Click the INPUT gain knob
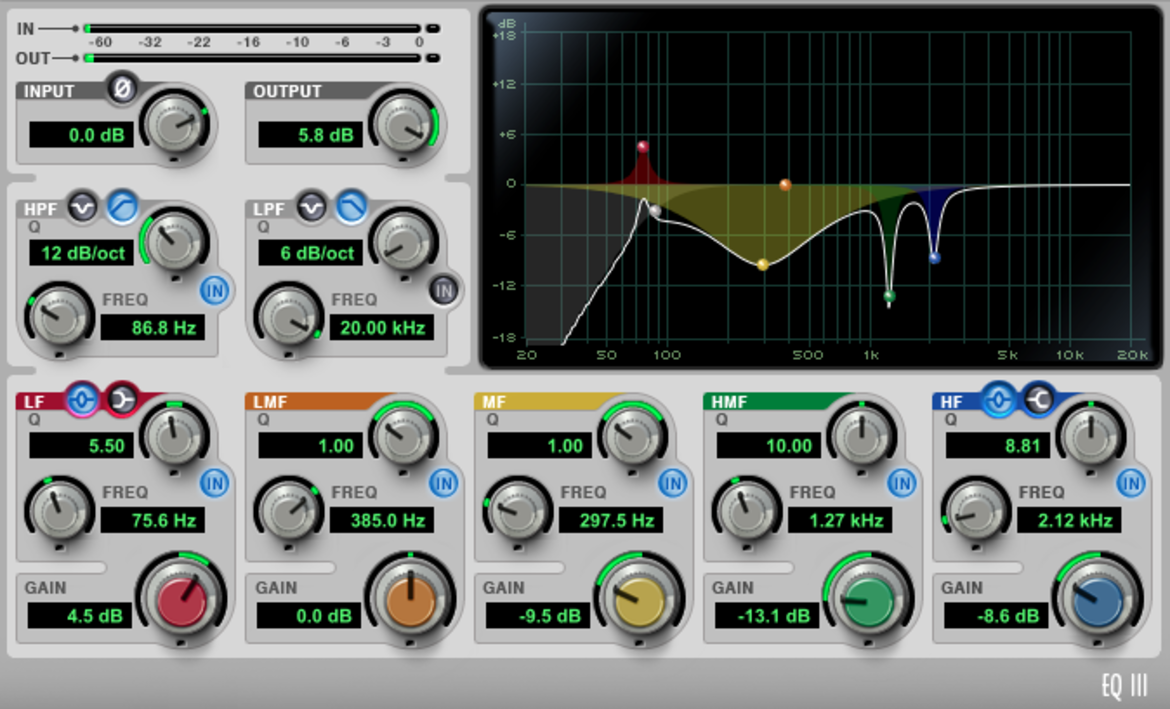 [175, 123]
